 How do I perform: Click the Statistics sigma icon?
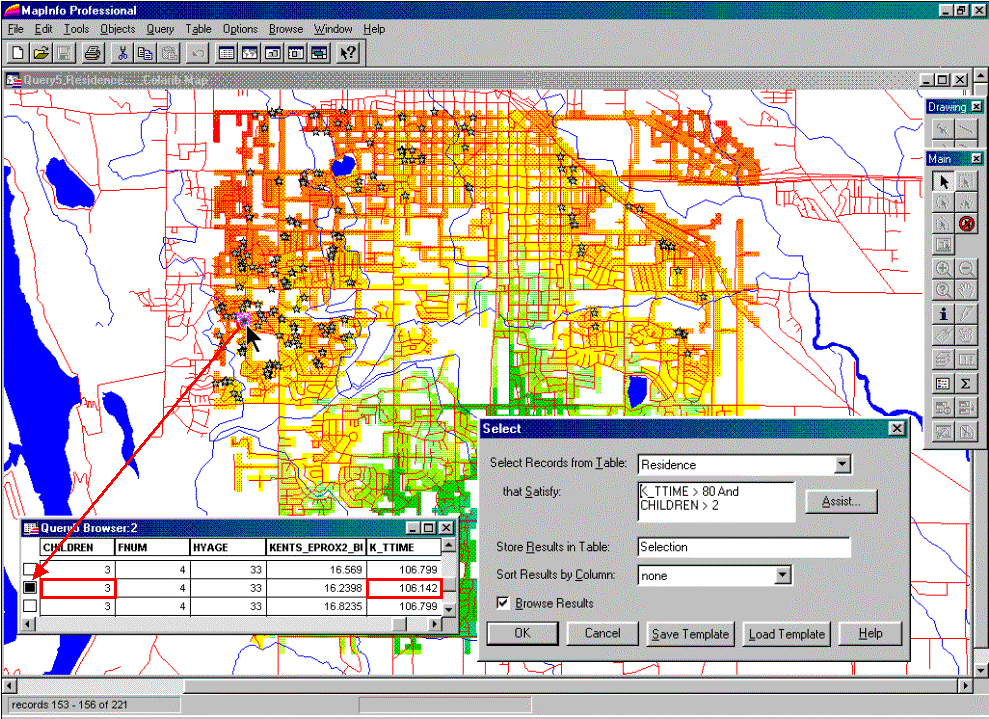(966, 383)
